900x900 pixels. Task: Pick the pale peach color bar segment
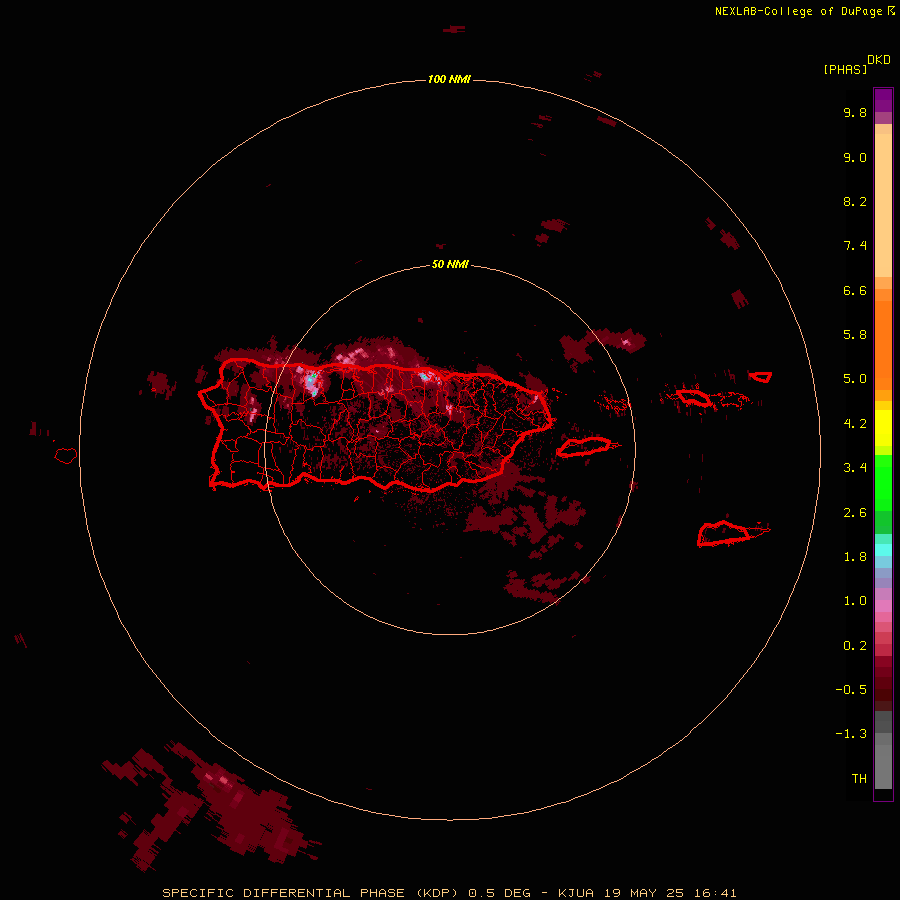[883, 205]
